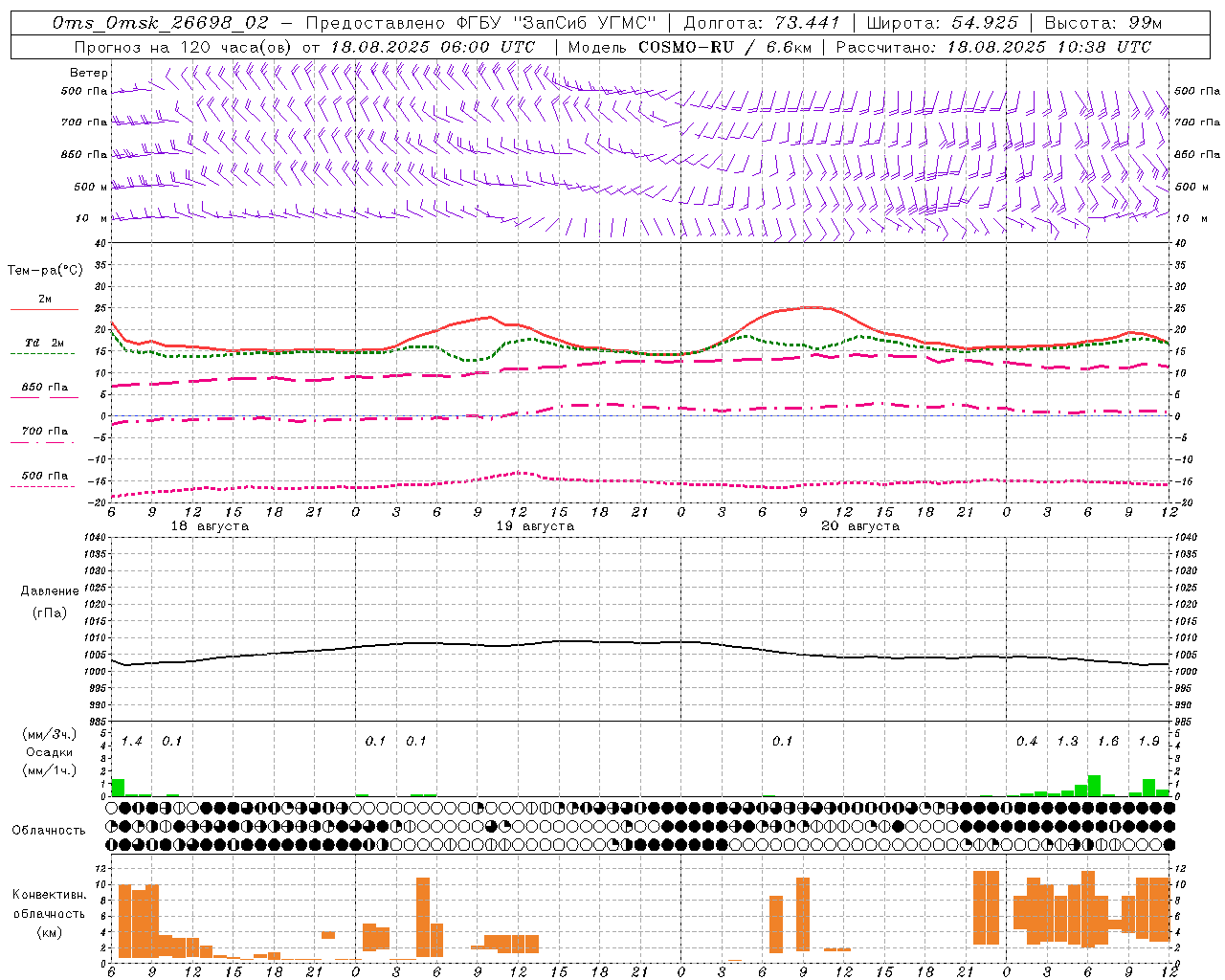Click the Осадки panel label
Viewport: 1225px width, 980px height.
click(49, 752)
